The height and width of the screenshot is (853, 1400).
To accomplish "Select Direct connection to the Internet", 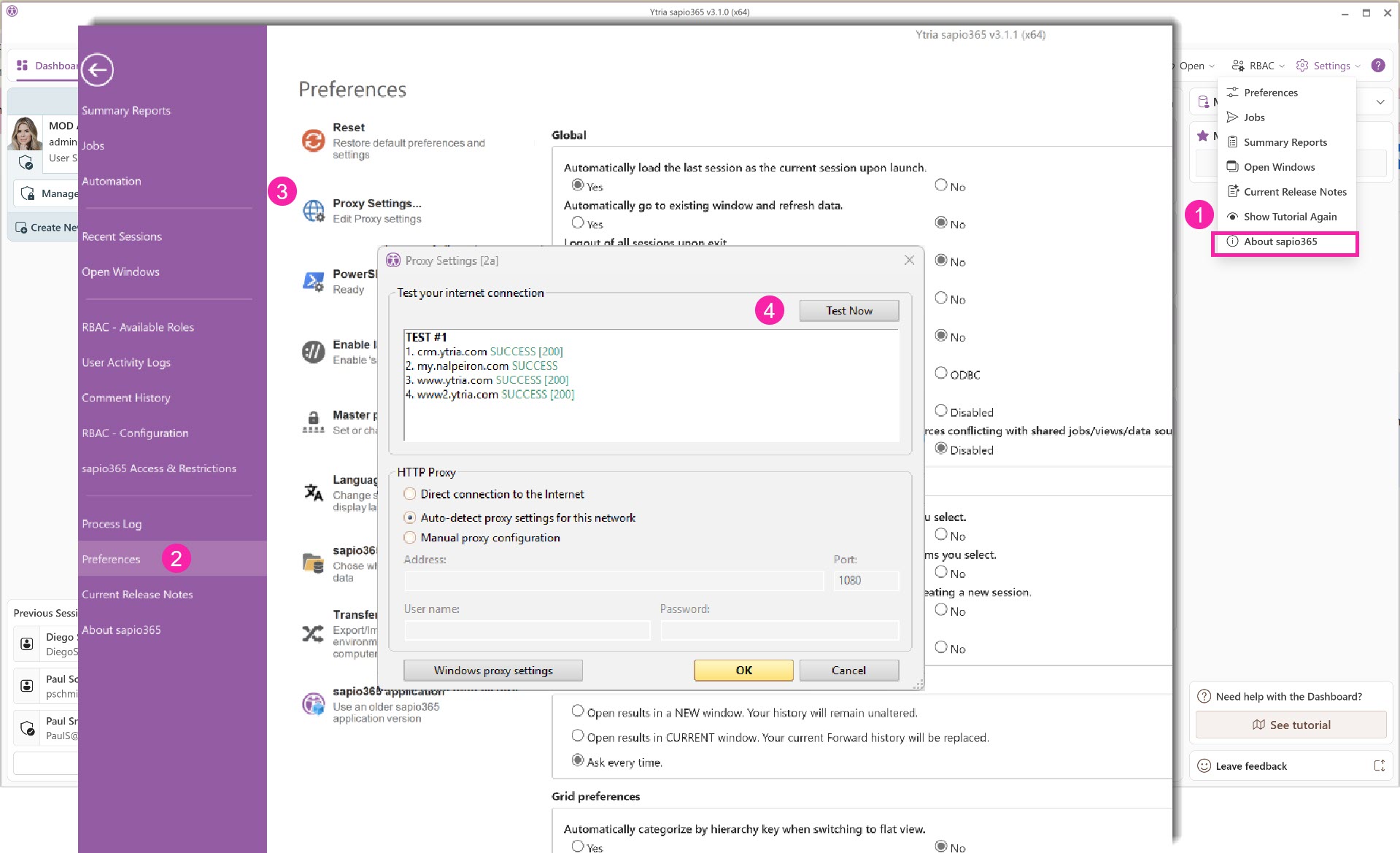I will pyautogui.click(x=410, y=495).
